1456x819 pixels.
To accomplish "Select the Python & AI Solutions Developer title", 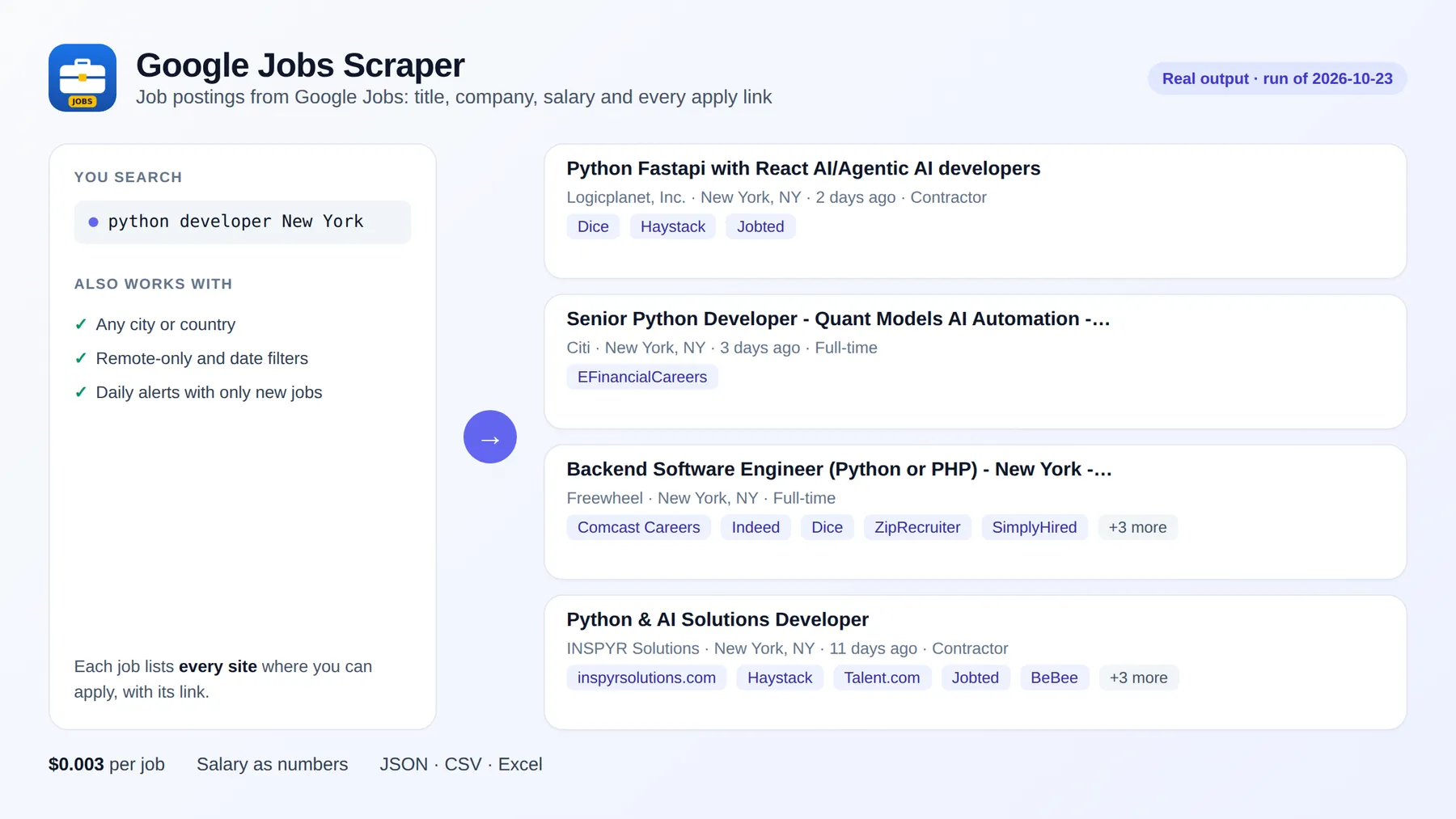I will click(717, 619).
